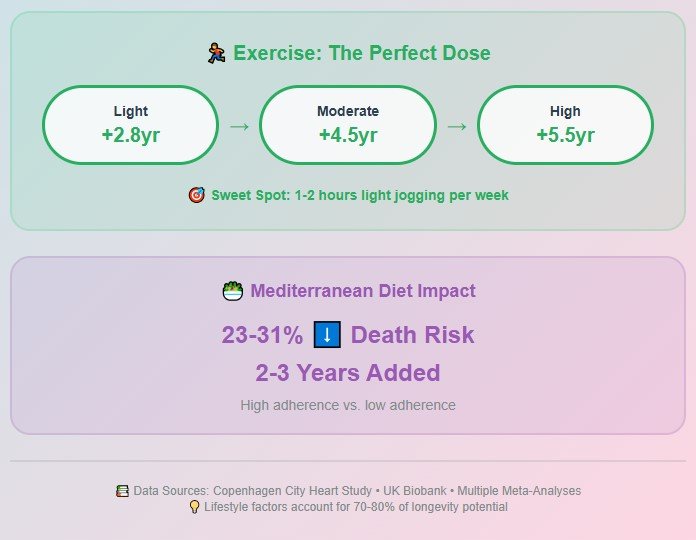This screenshot has width=696, height=540.
Task: Click the books icon beside Data Sources
Action: 123,491
